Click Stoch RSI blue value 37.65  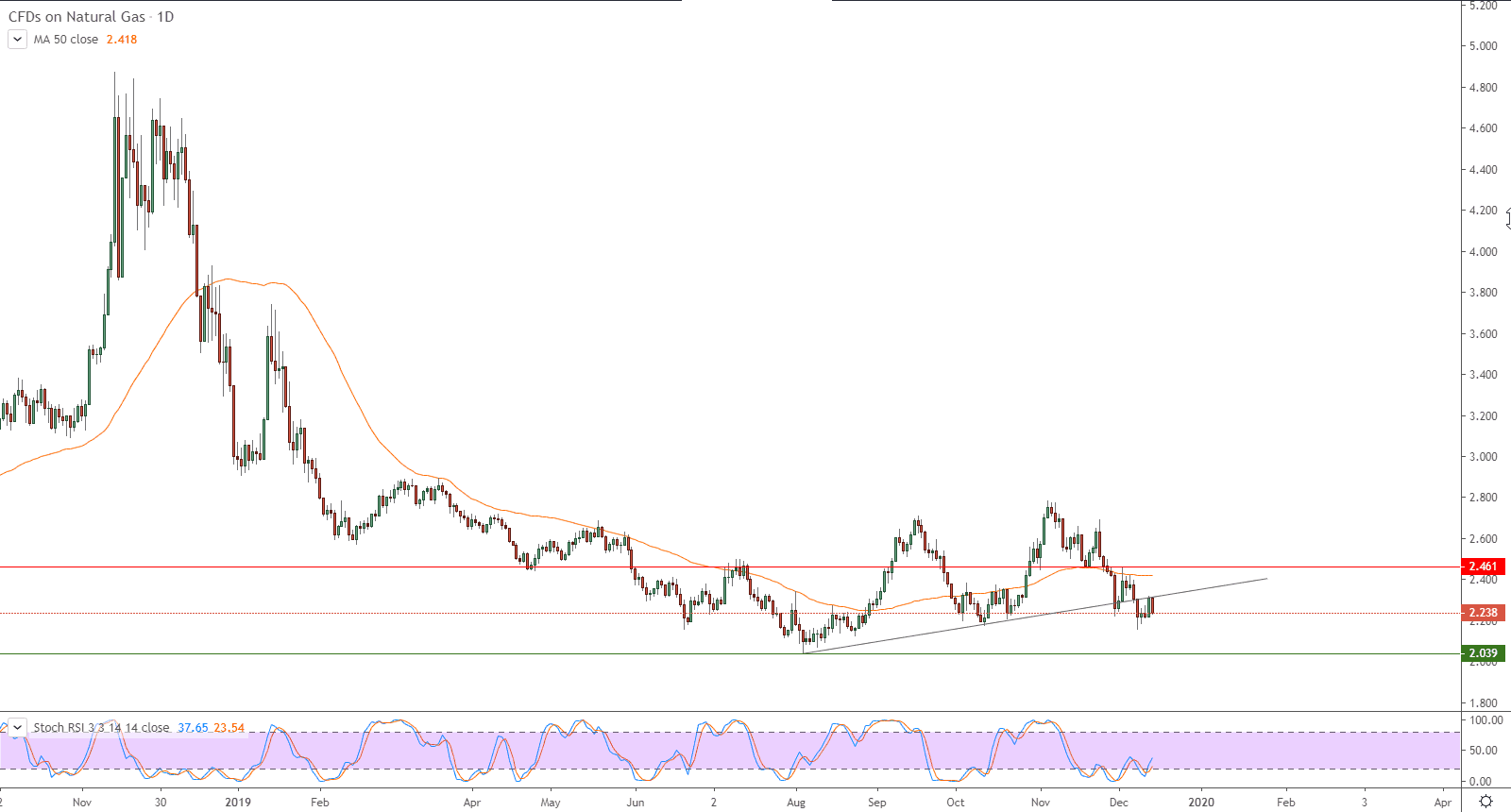point(193,728)
